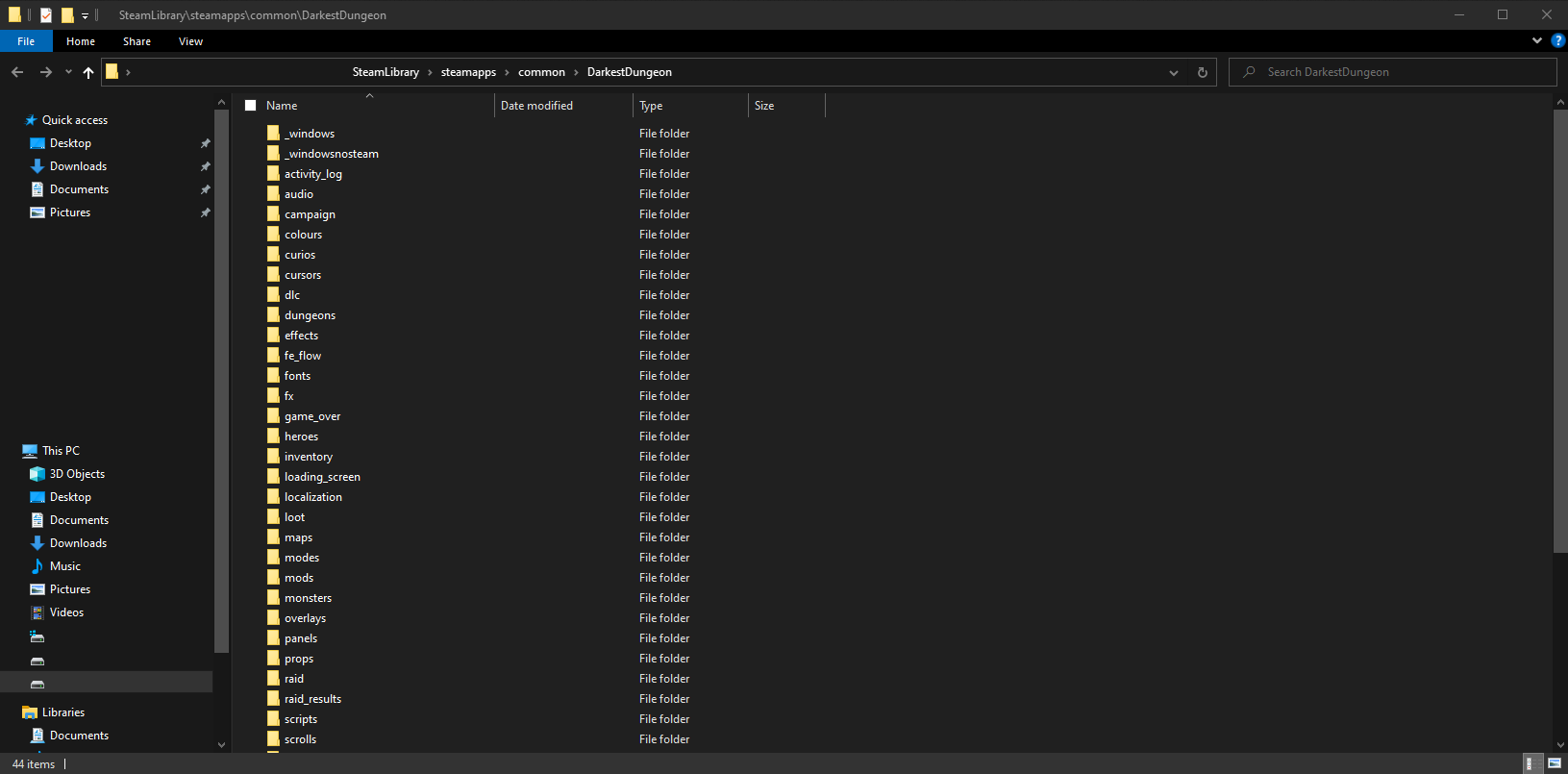Sort by the Size column header
Image resolution: width=1568 pixels, height=774 pixels.
764,106
